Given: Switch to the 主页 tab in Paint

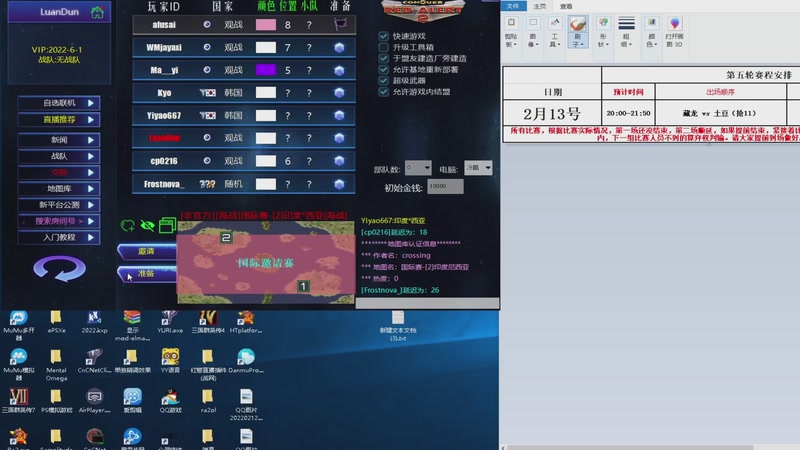Looking at the screenshot, I should tap(539, 6).
